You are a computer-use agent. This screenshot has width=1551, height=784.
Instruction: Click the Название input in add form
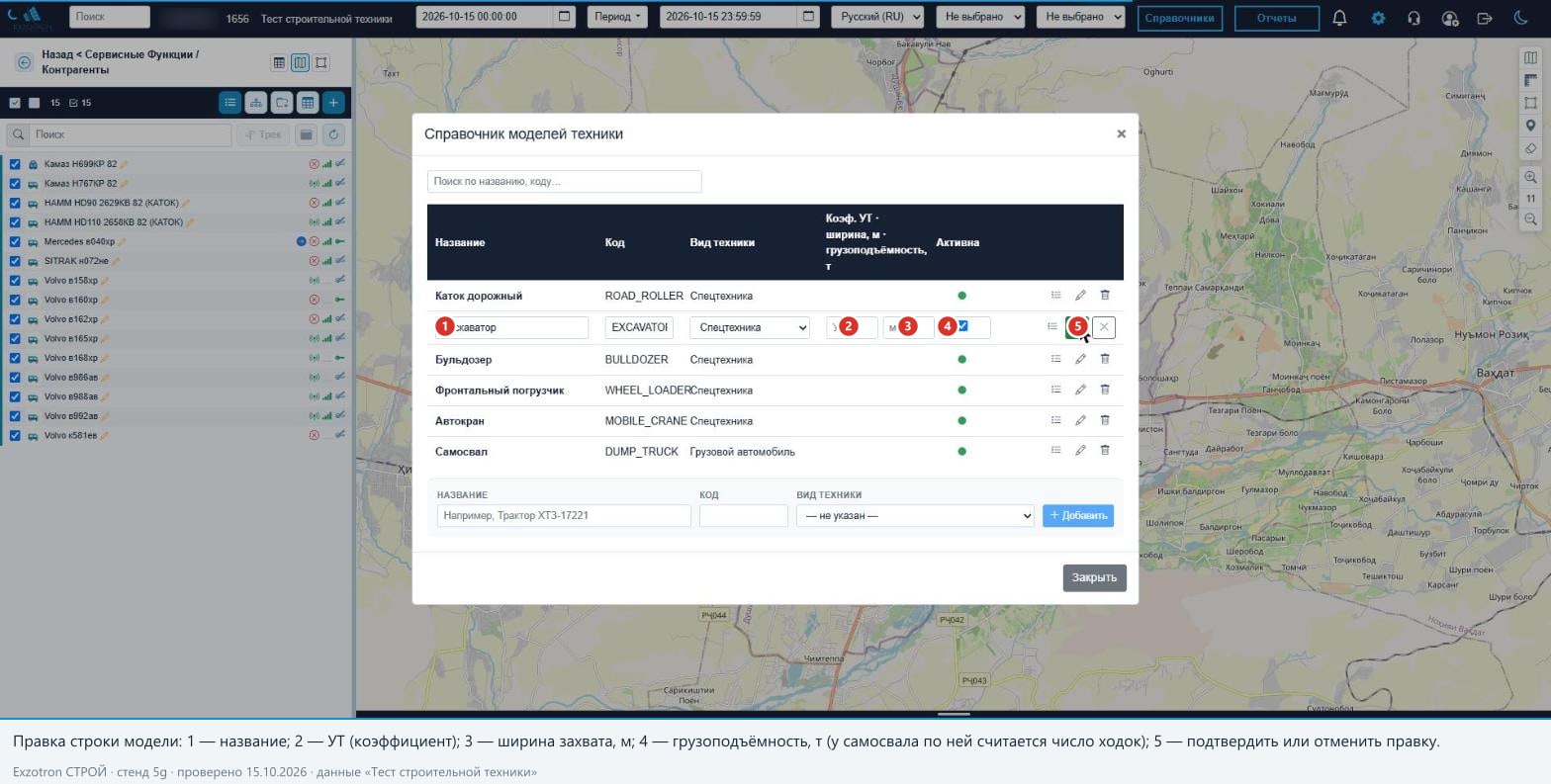564,515
